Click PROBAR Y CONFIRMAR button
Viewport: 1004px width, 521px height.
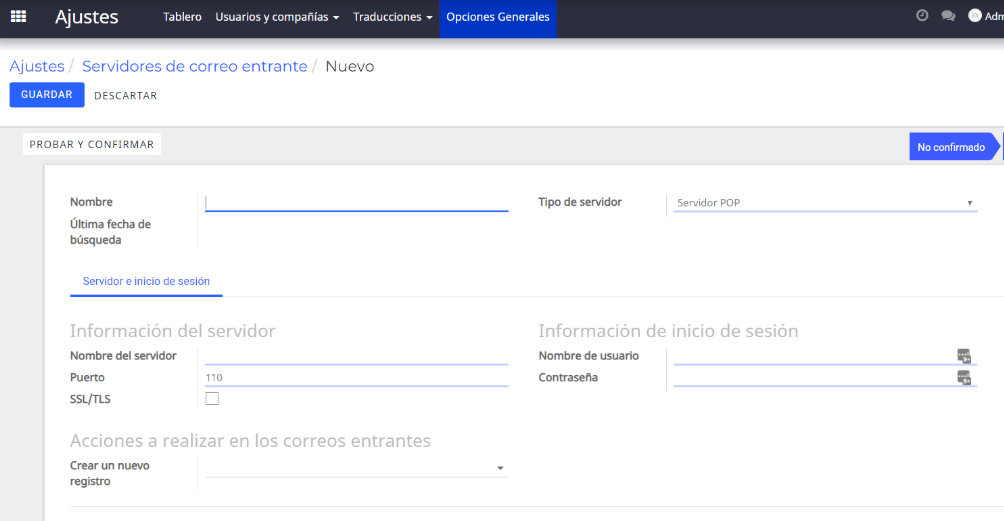[x=92, y=144]
